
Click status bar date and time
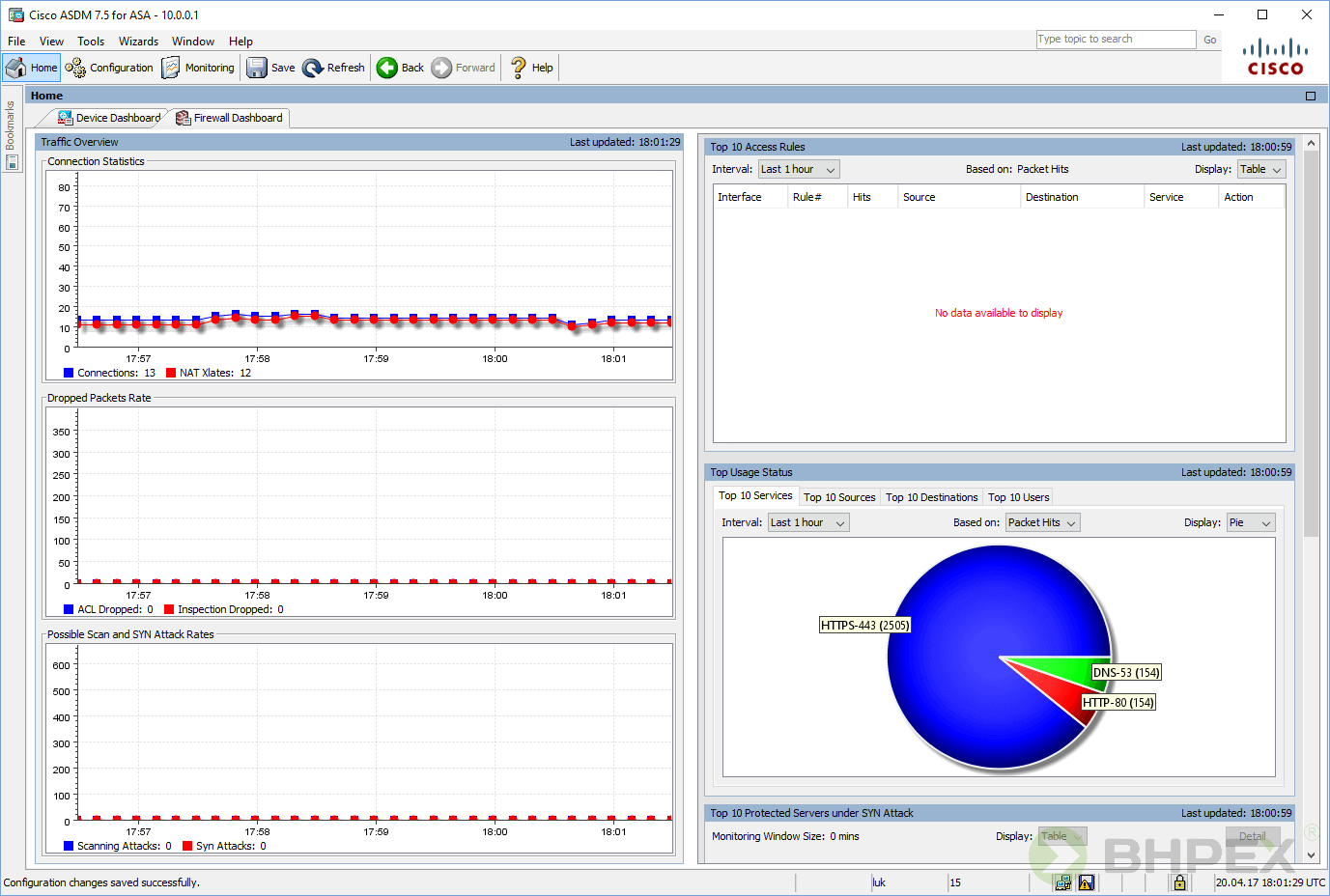point(1270,882)
